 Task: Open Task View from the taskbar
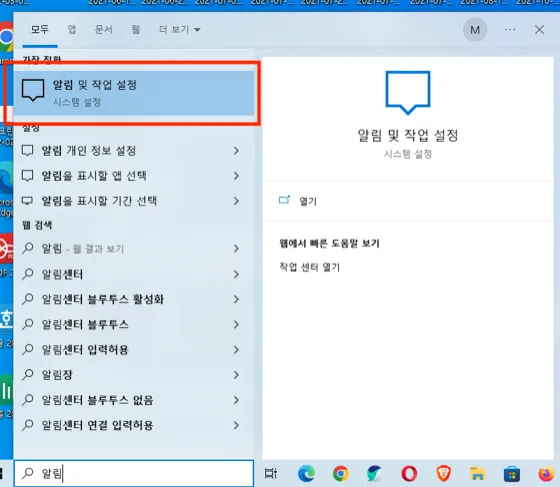coord(271,473)
